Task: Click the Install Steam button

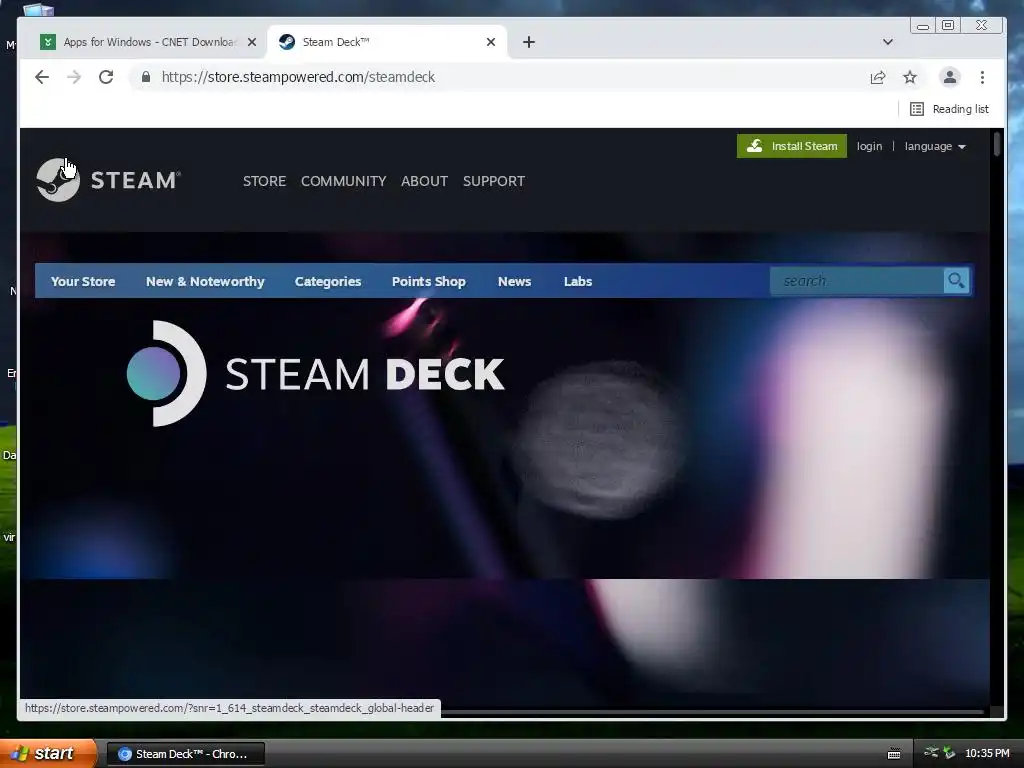Action: [x=792, y=146]
